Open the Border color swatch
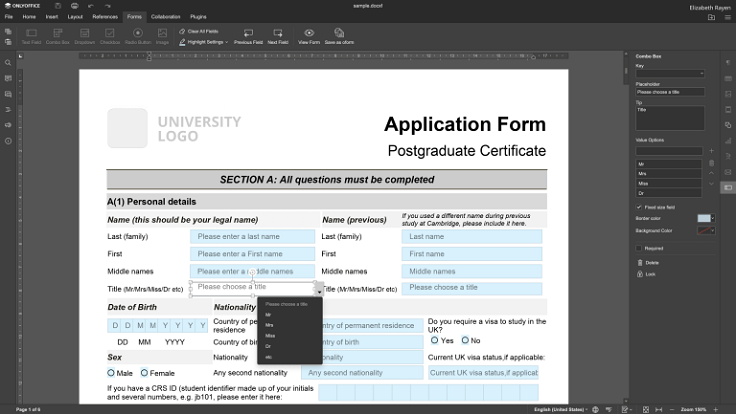Screen dimensions: 736x414 (705, 218)
